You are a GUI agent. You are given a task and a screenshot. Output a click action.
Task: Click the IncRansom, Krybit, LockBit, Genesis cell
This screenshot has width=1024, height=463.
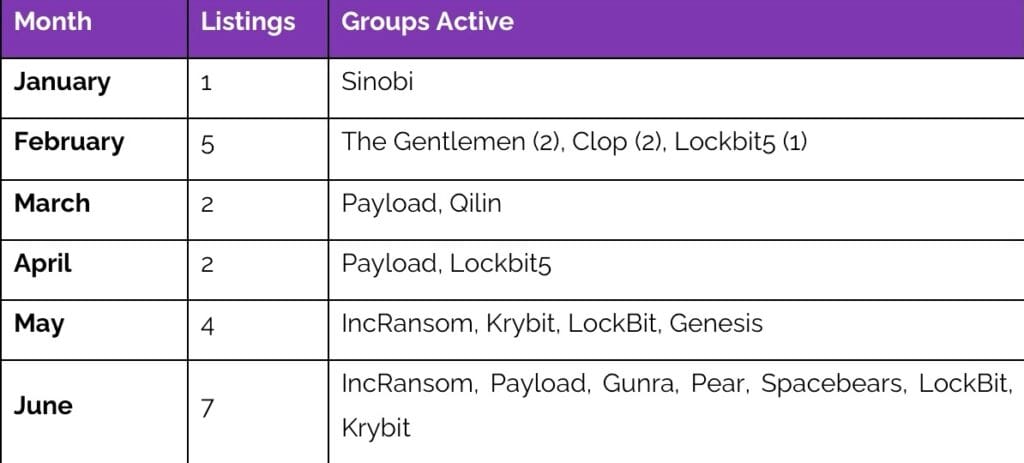(552, 324)
